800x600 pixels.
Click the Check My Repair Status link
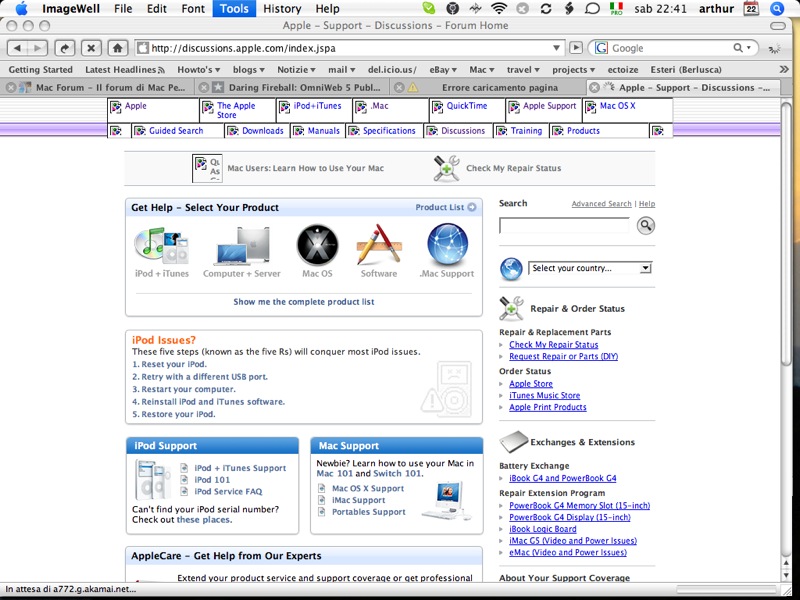click(x=554, y=345)
